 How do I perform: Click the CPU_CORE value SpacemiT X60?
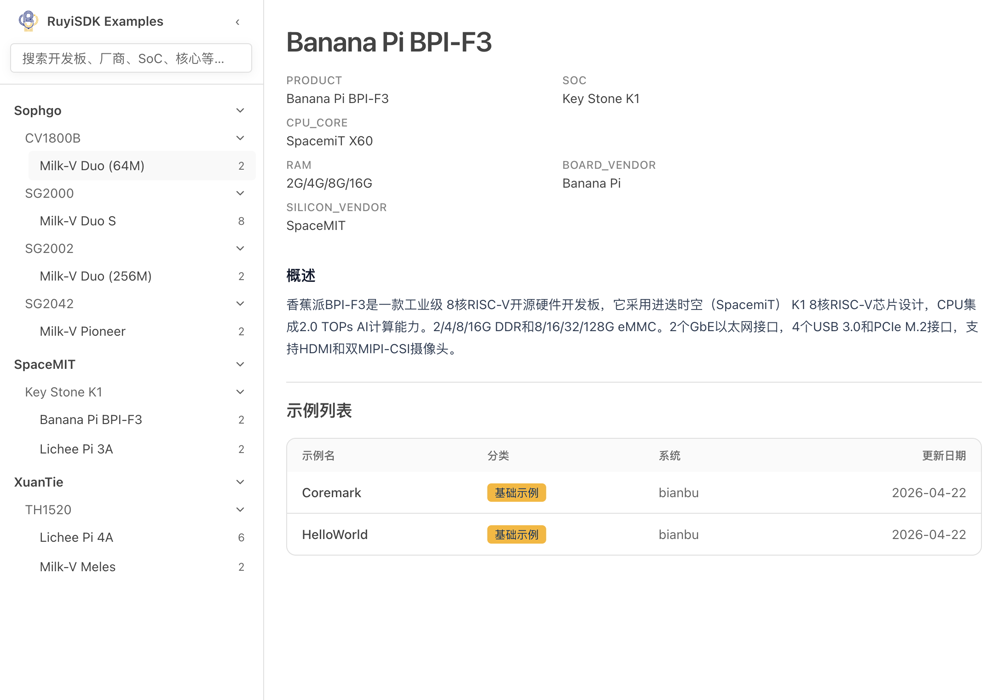point(329,141)
